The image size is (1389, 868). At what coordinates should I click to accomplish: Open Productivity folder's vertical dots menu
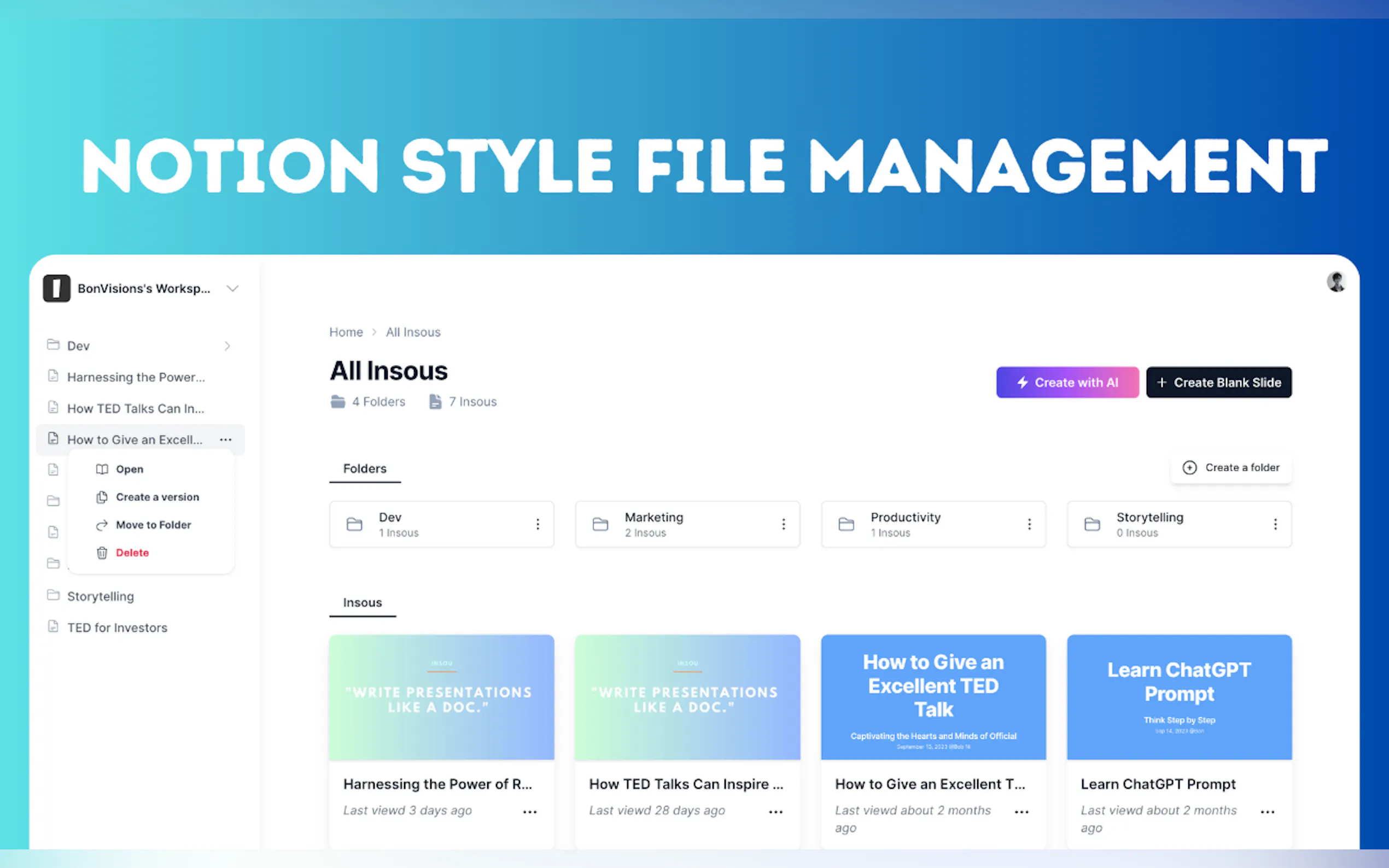pyautogui.click(x=1029, y=524)
